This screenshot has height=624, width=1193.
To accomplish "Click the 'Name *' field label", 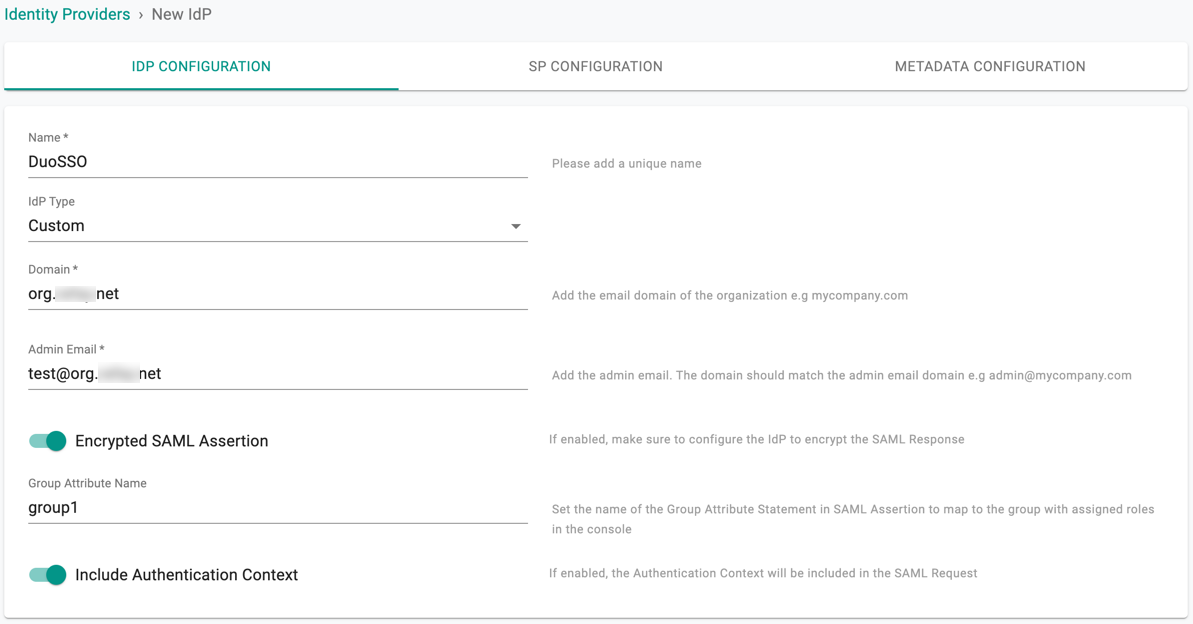I will (x=48, y=138).
